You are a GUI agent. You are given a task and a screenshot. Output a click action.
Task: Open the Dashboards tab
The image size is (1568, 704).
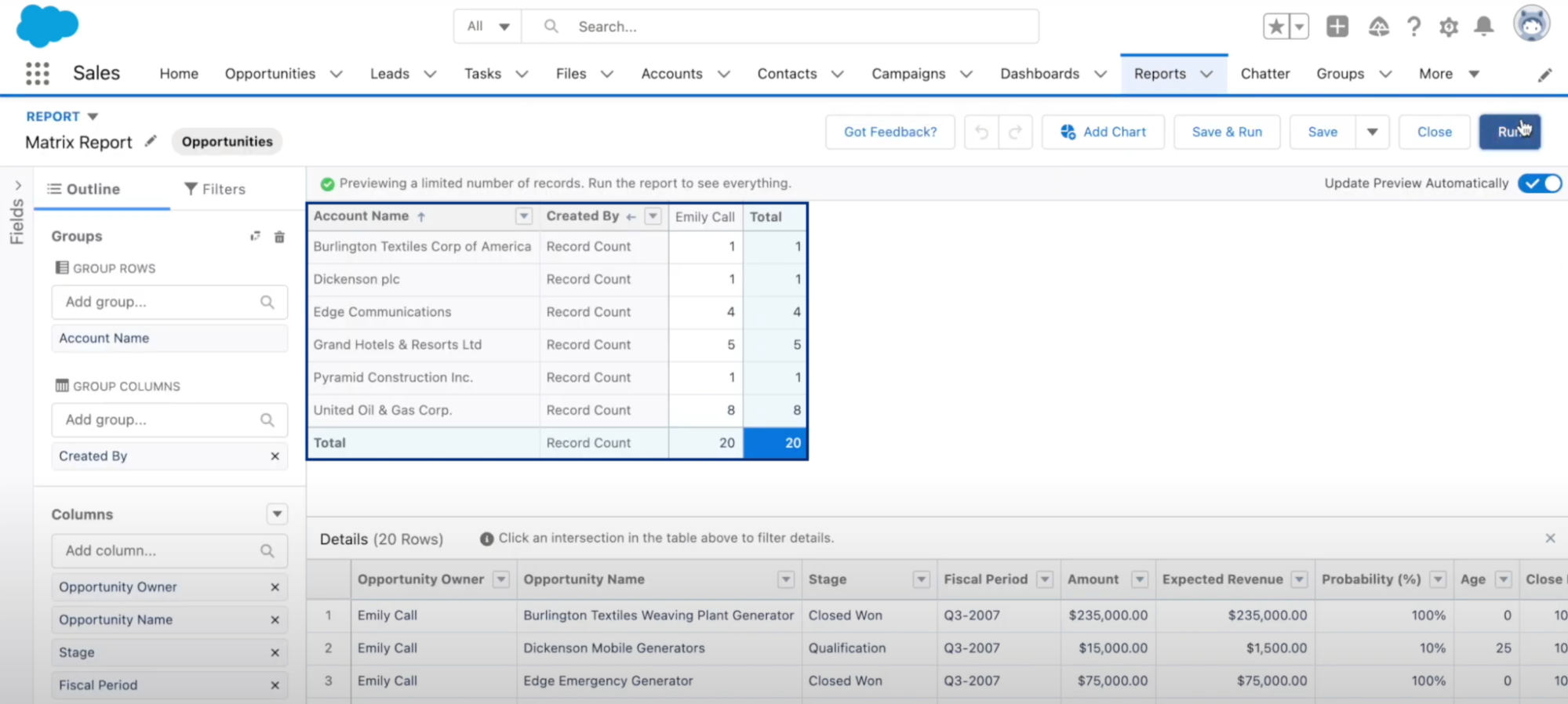pyautogui.click(x=1039, y=74)
